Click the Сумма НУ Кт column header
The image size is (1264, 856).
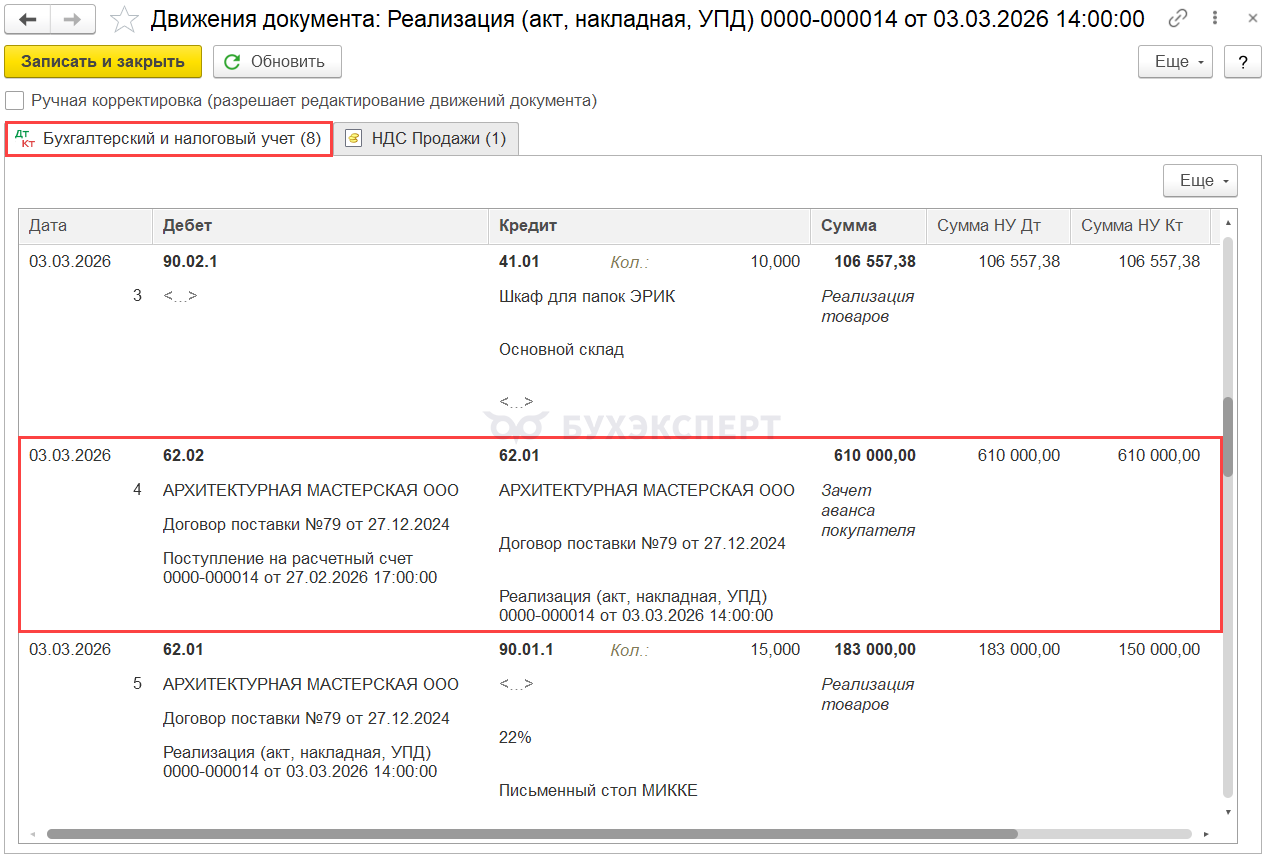[1140, 226]
